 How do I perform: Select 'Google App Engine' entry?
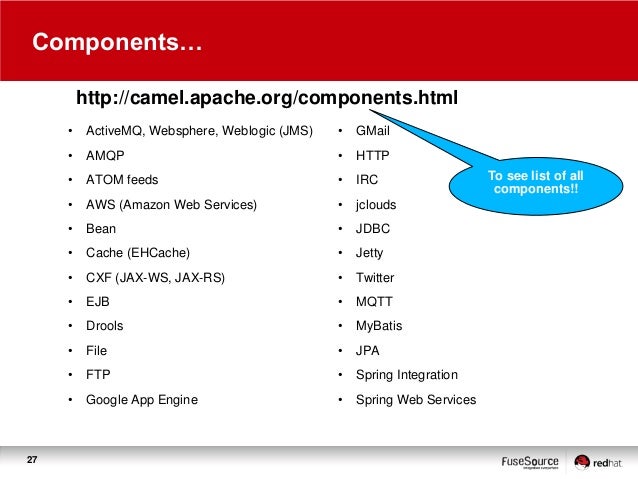(x=142, y=400)
